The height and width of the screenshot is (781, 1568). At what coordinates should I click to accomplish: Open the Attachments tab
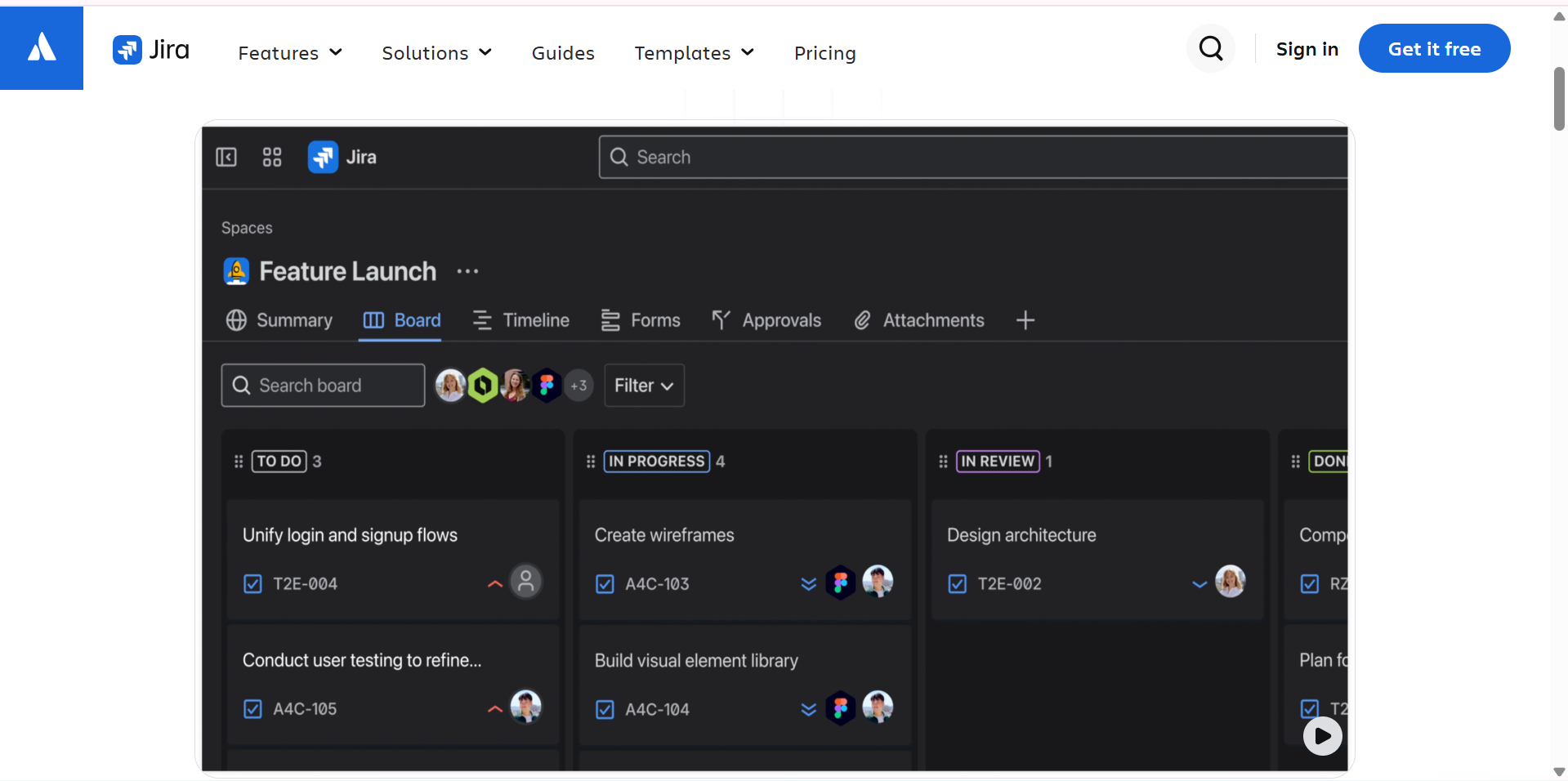pyautogui.click(x=919, y=320)
